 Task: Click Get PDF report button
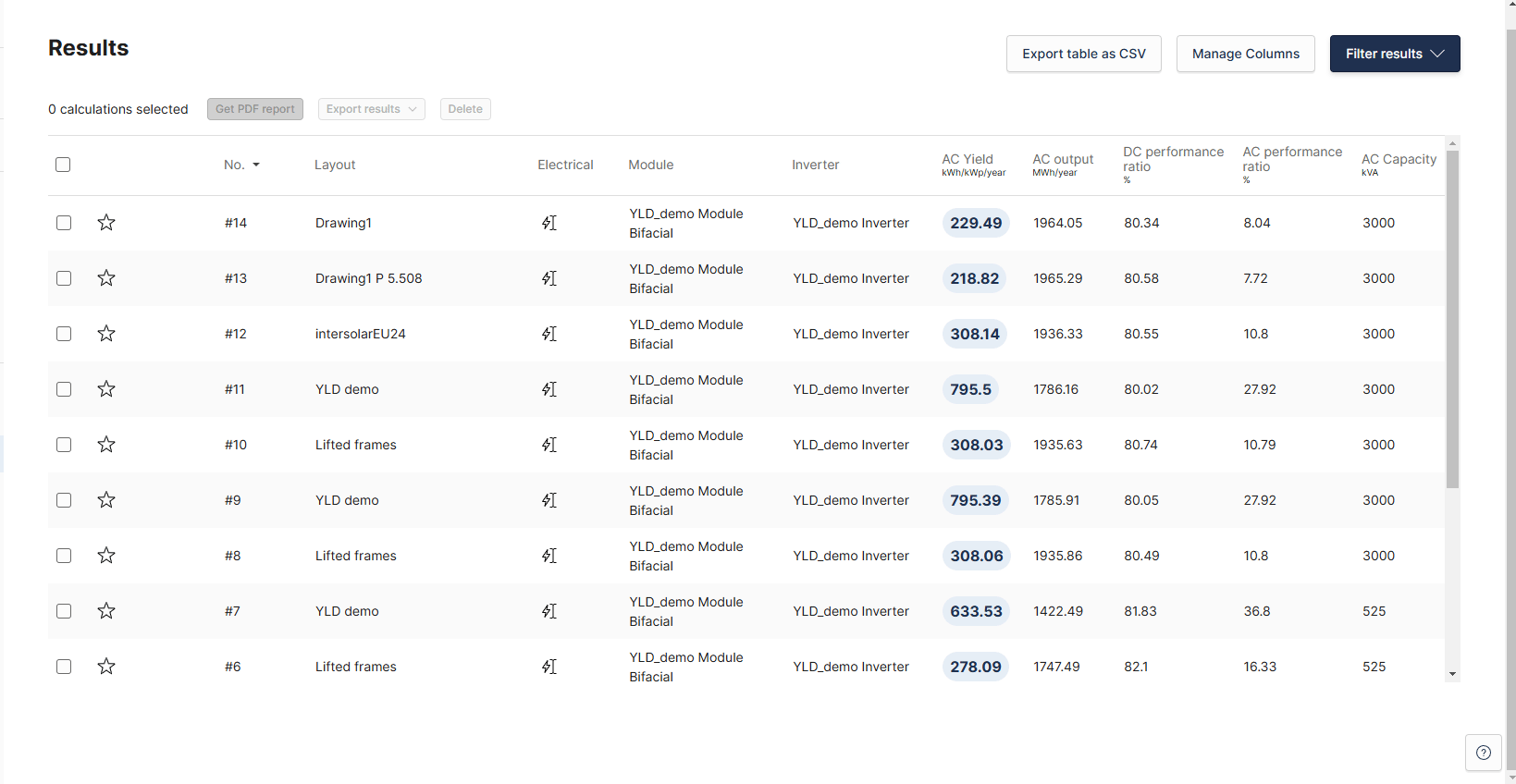pyautogui.click(x=255, y=109)
